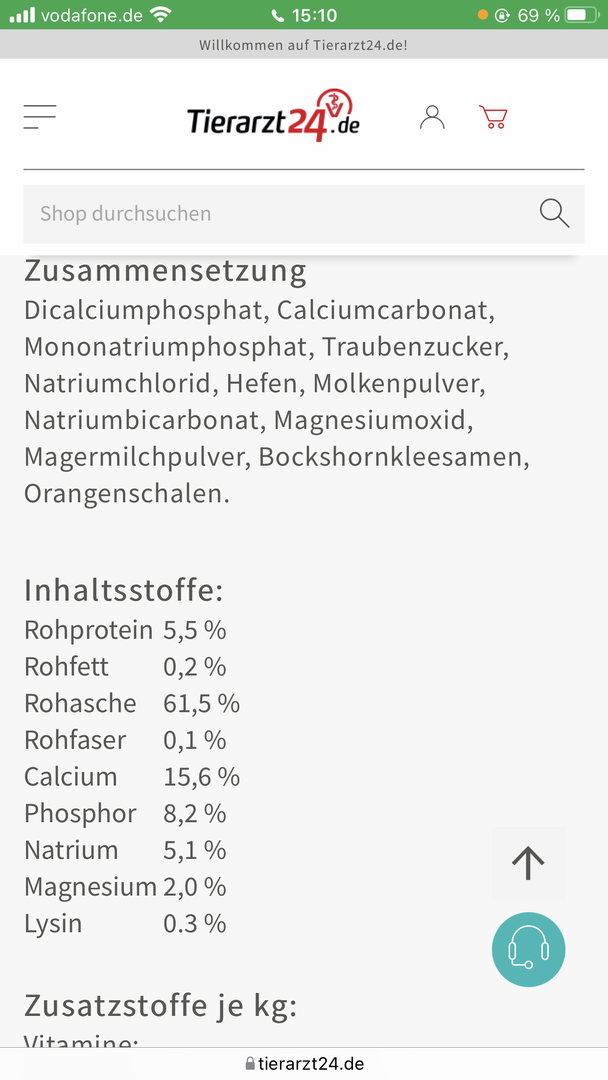Tap the Calcium value 15,6 %

(201, 777)
